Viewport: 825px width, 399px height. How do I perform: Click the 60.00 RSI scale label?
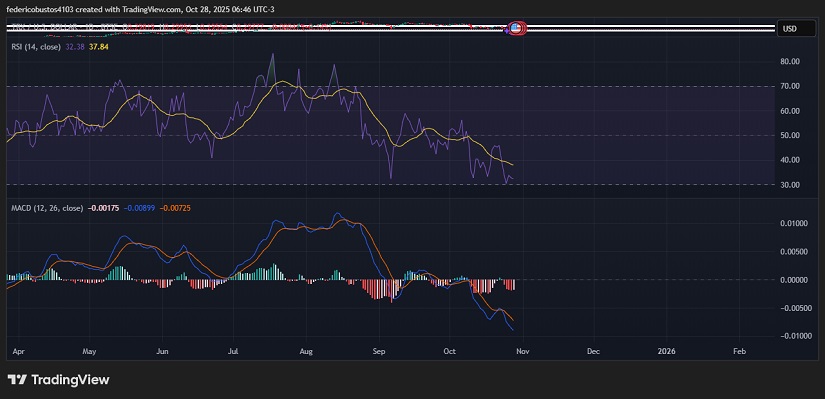coord(790,111)
